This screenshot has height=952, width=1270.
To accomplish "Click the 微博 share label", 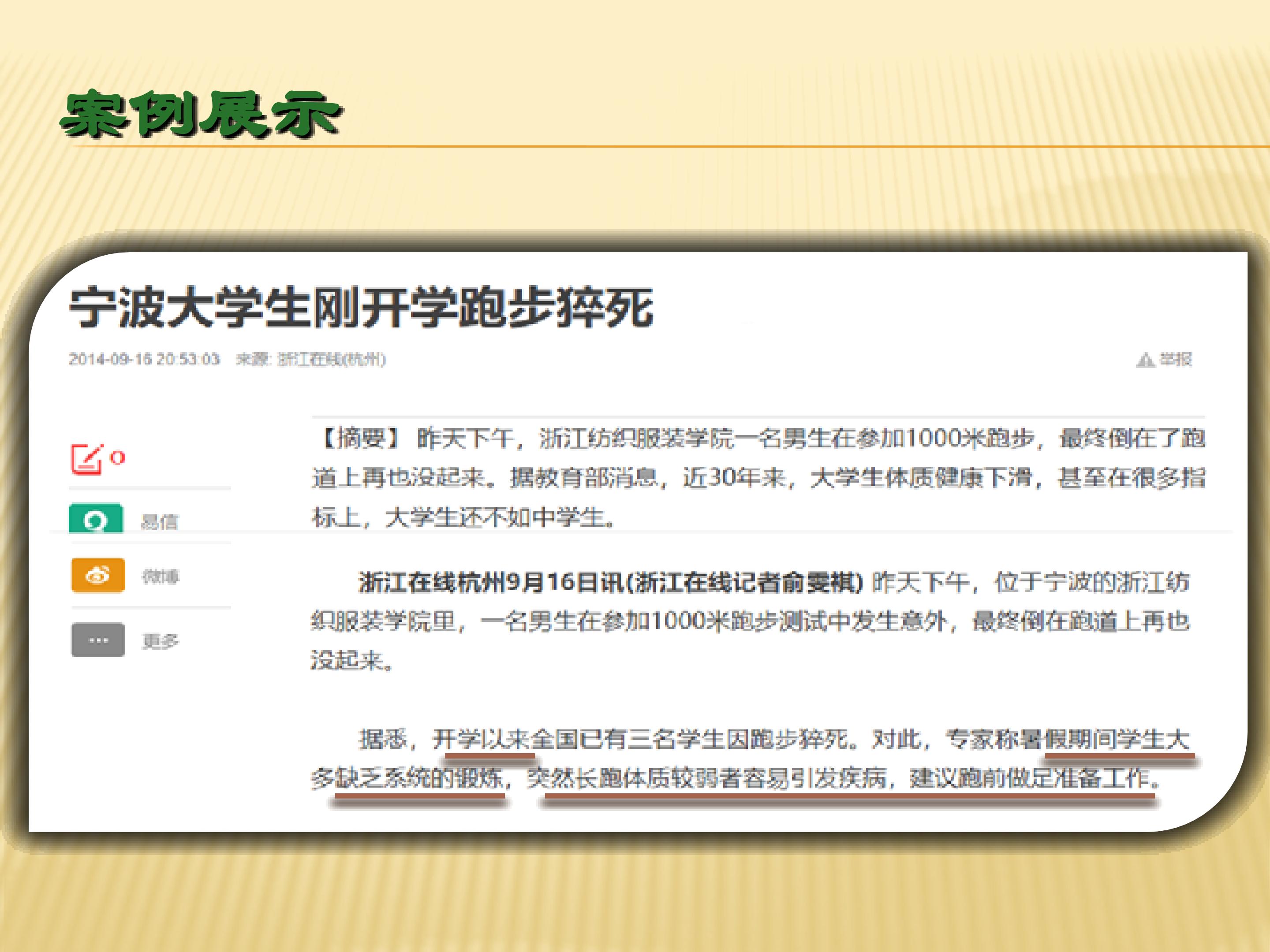I will 161,576.
